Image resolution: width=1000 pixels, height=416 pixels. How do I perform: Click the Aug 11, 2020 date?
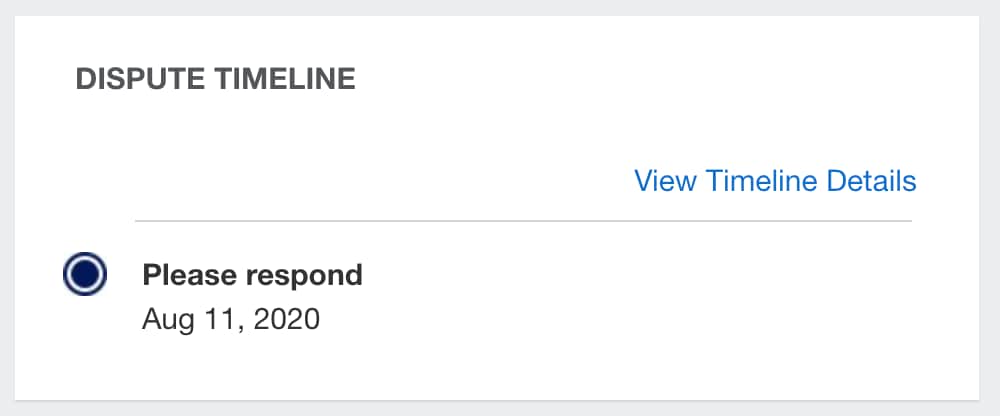(x=231, y=320)
